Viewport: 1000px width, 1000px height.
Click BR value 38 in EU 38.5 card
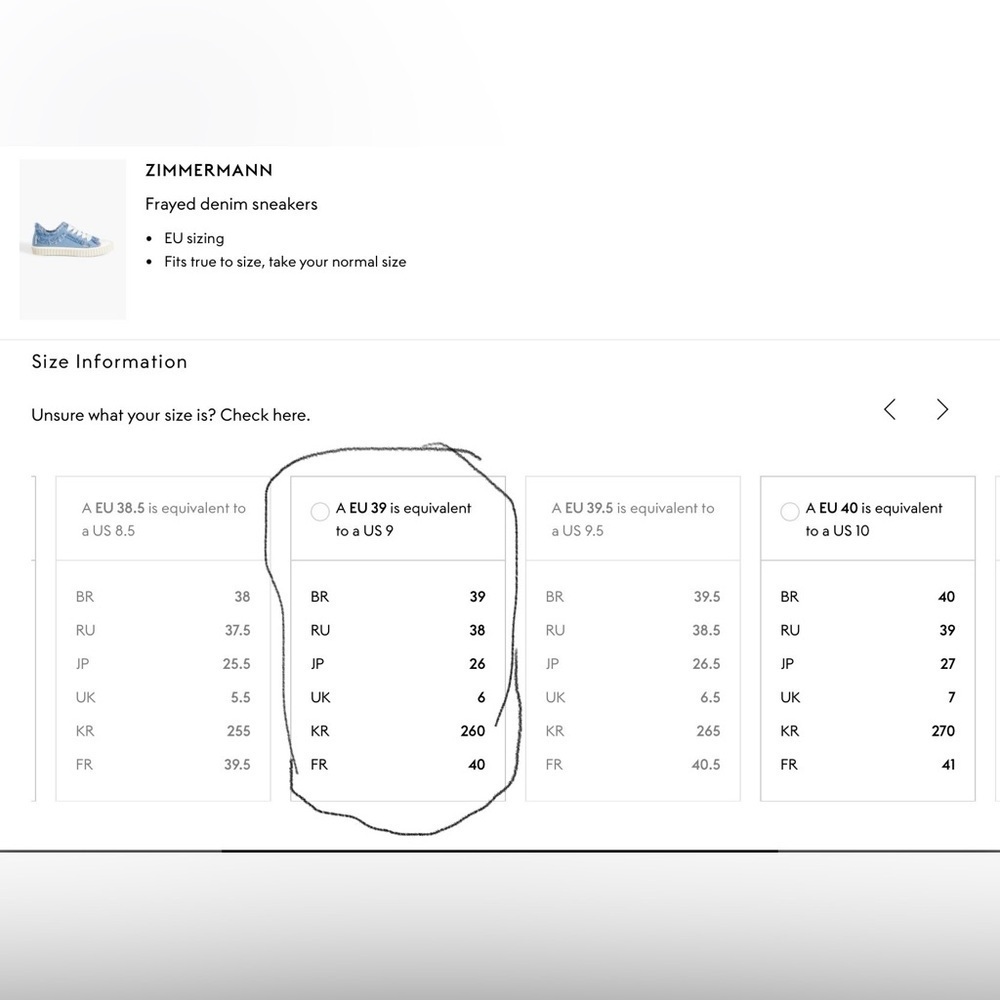coord(242,597)
